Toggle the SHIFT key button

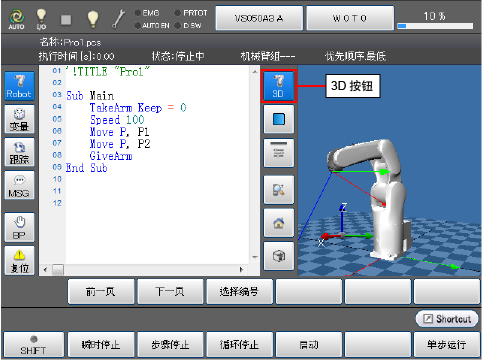33,345
